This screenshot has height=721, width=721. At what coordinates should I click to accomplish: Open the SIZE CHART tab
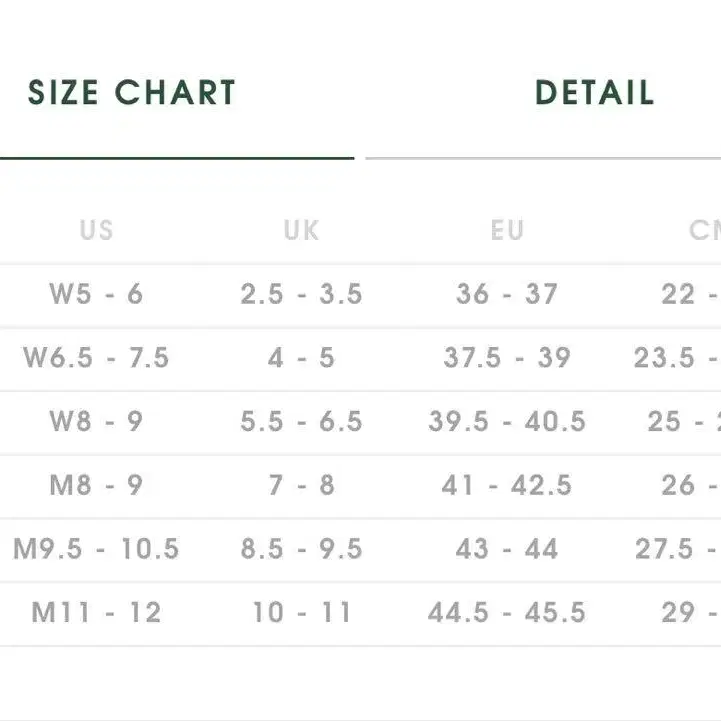point(132,92)
